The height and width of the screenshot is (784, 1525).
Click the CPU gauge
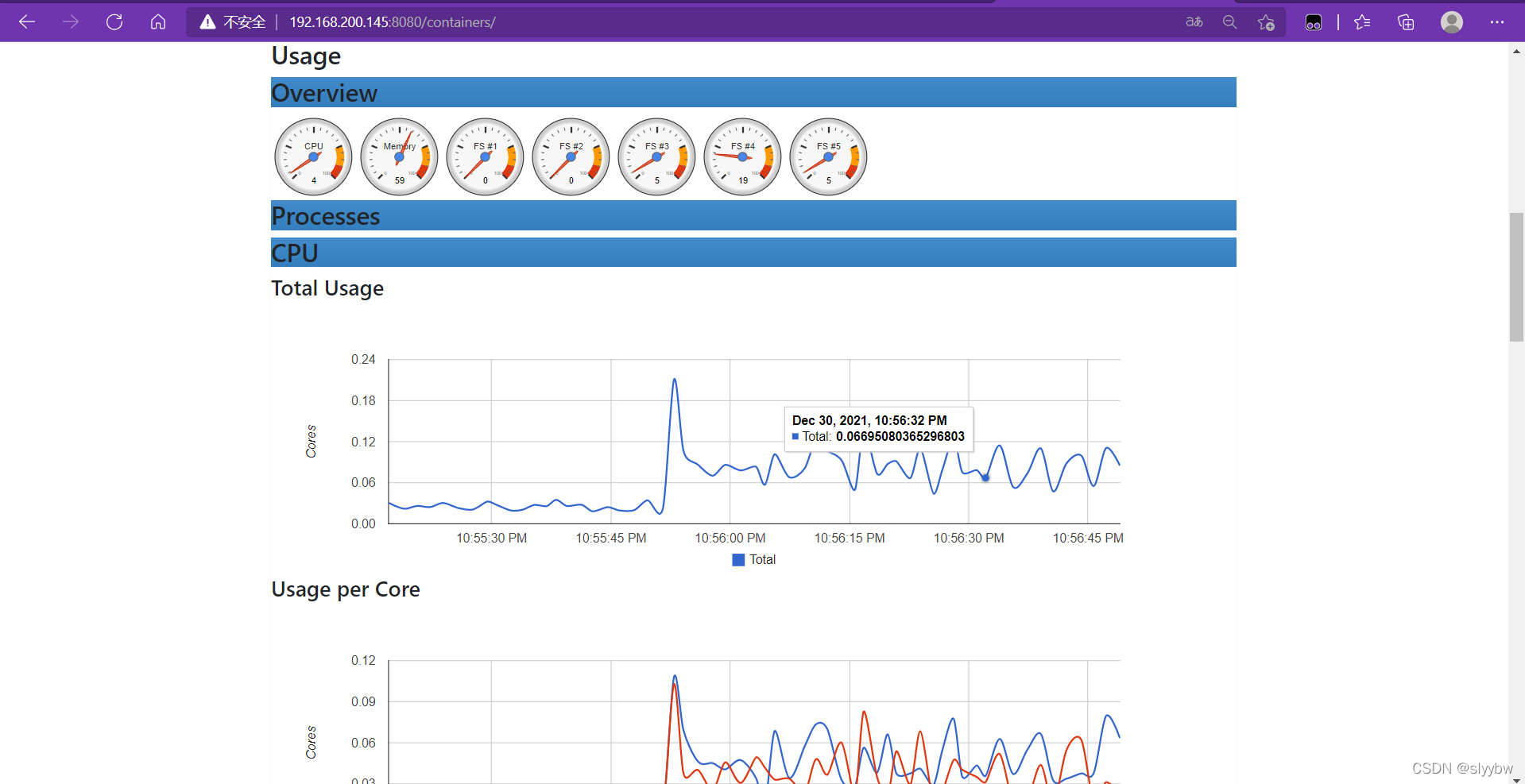[x=314, y=157]
